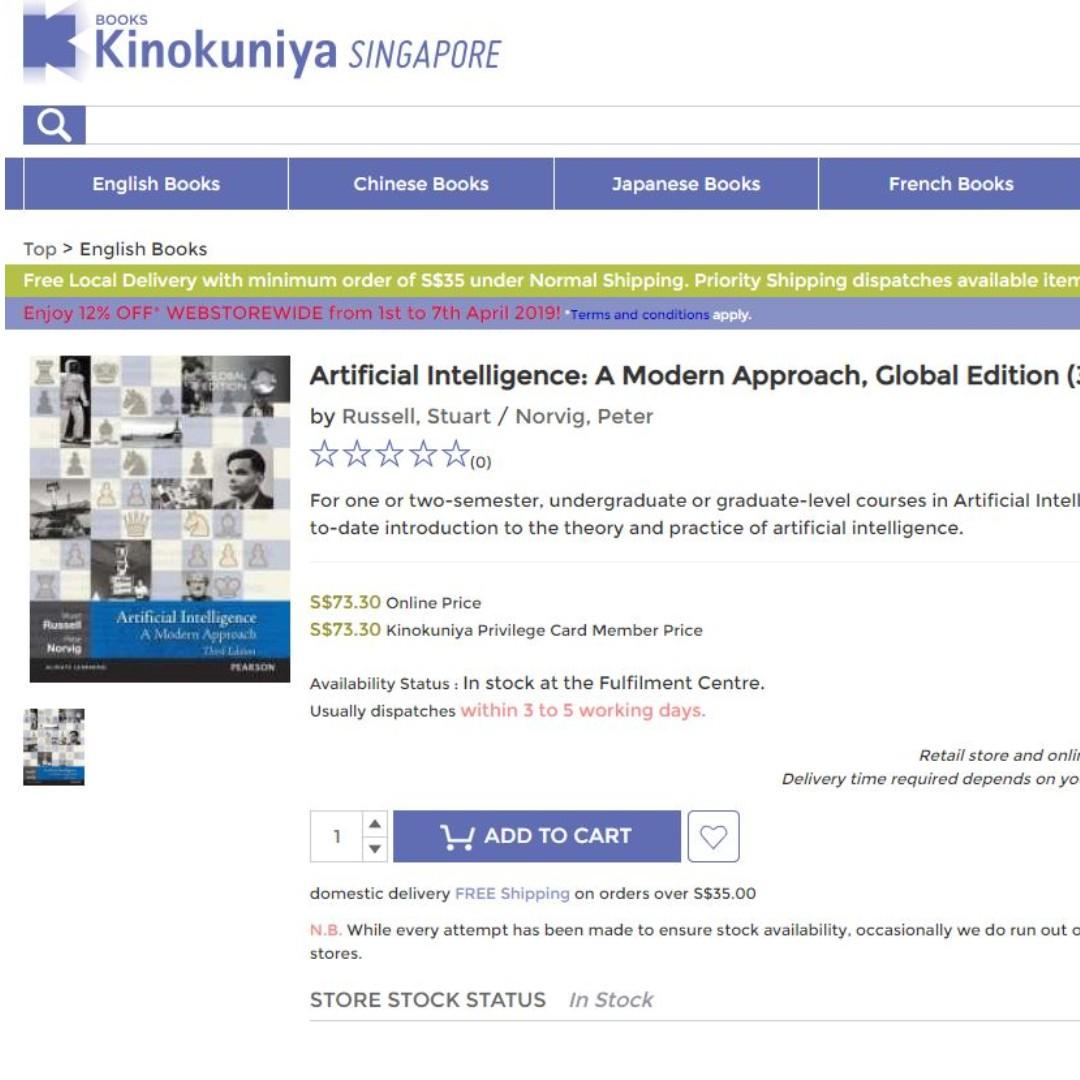Open the French Books tab

coord(951,184)
